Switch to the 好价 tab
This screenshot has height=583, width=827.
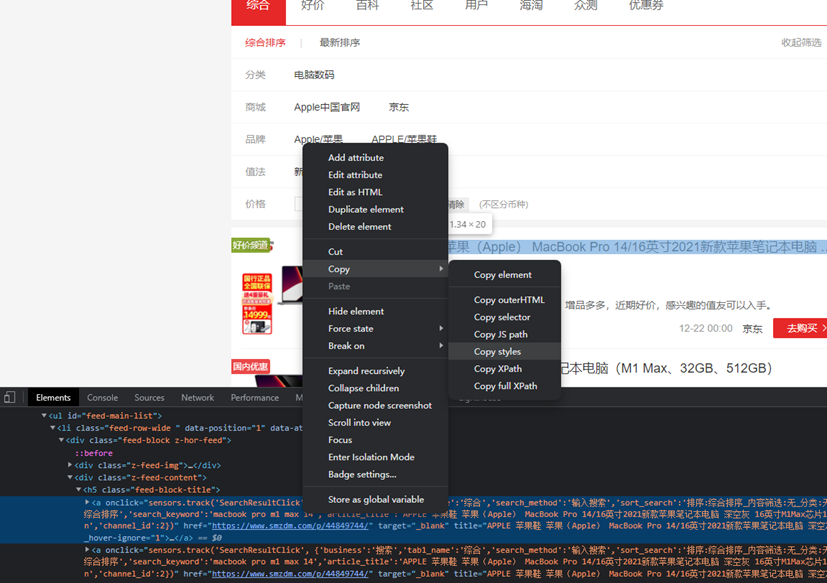click(x=313, y=6)
